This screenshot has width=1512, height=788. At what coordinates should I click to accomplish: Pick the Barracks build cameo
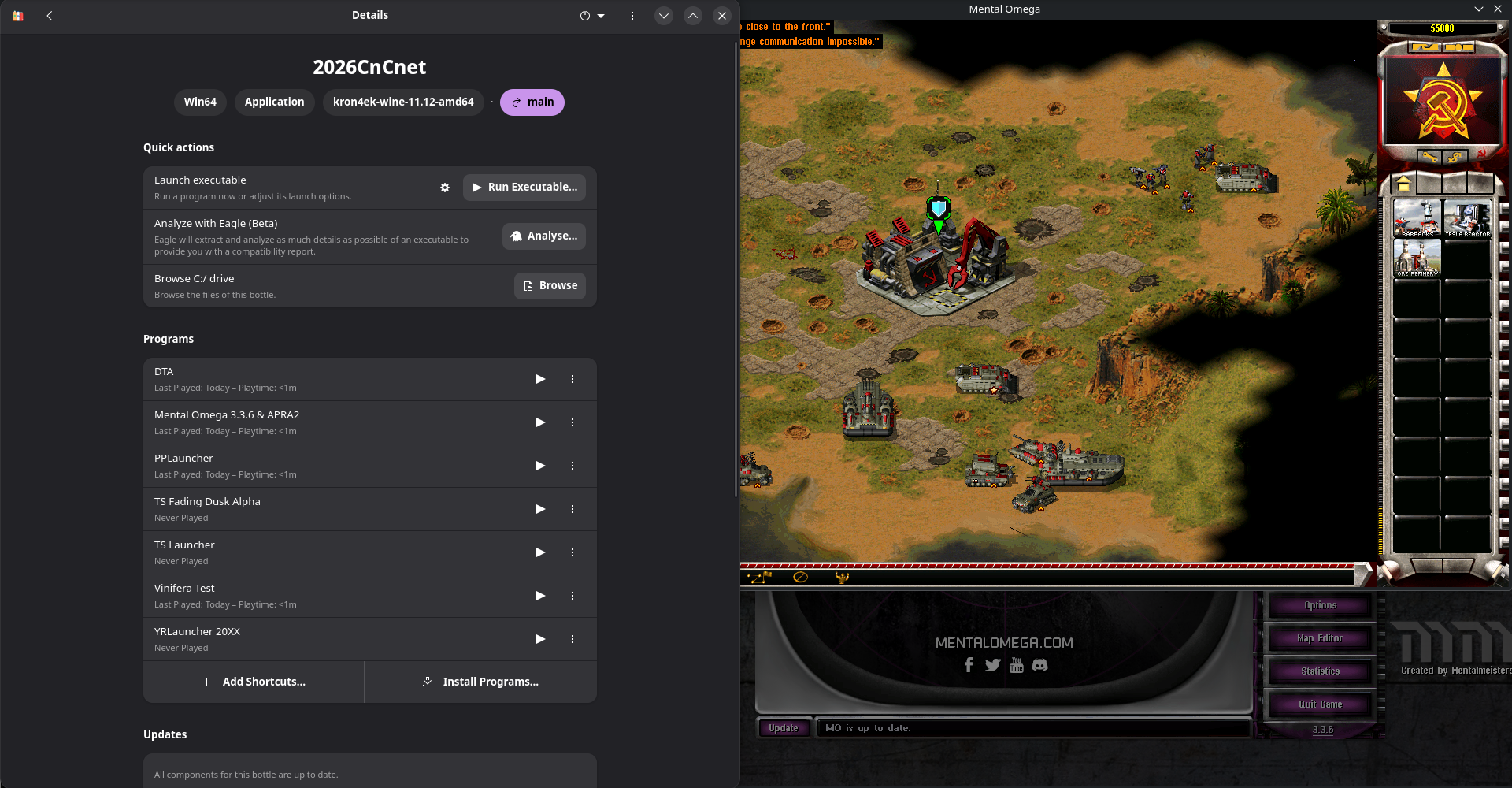tap(1417, 218)
